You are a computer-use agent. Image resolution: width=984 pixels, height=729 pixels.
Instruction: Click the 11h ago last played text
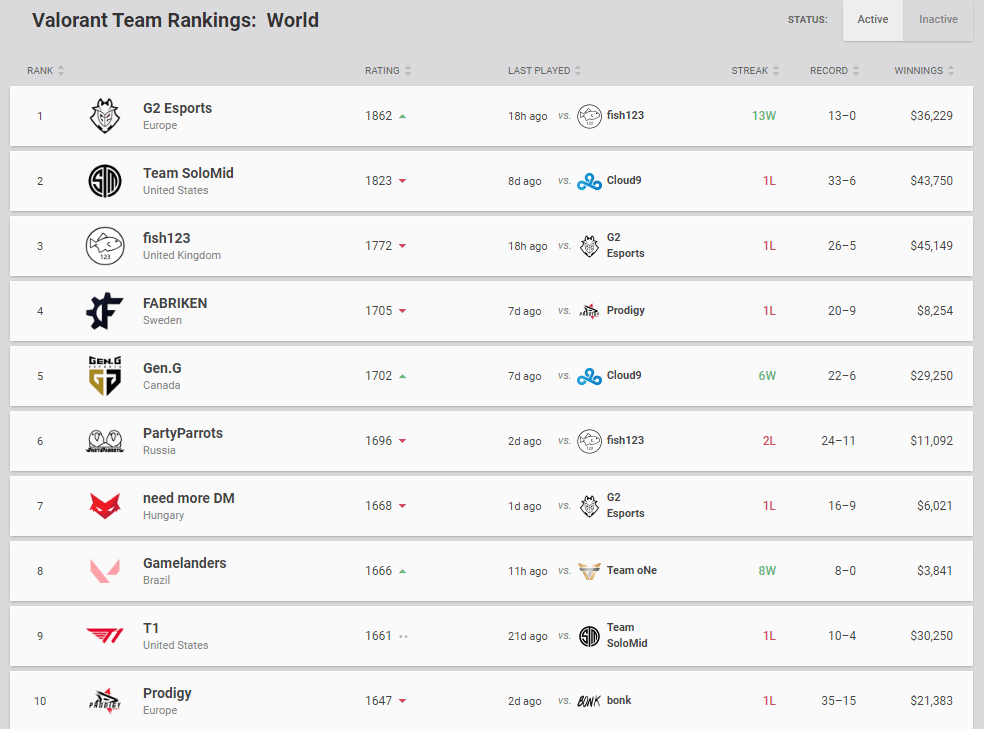click(x=528, y=571)
